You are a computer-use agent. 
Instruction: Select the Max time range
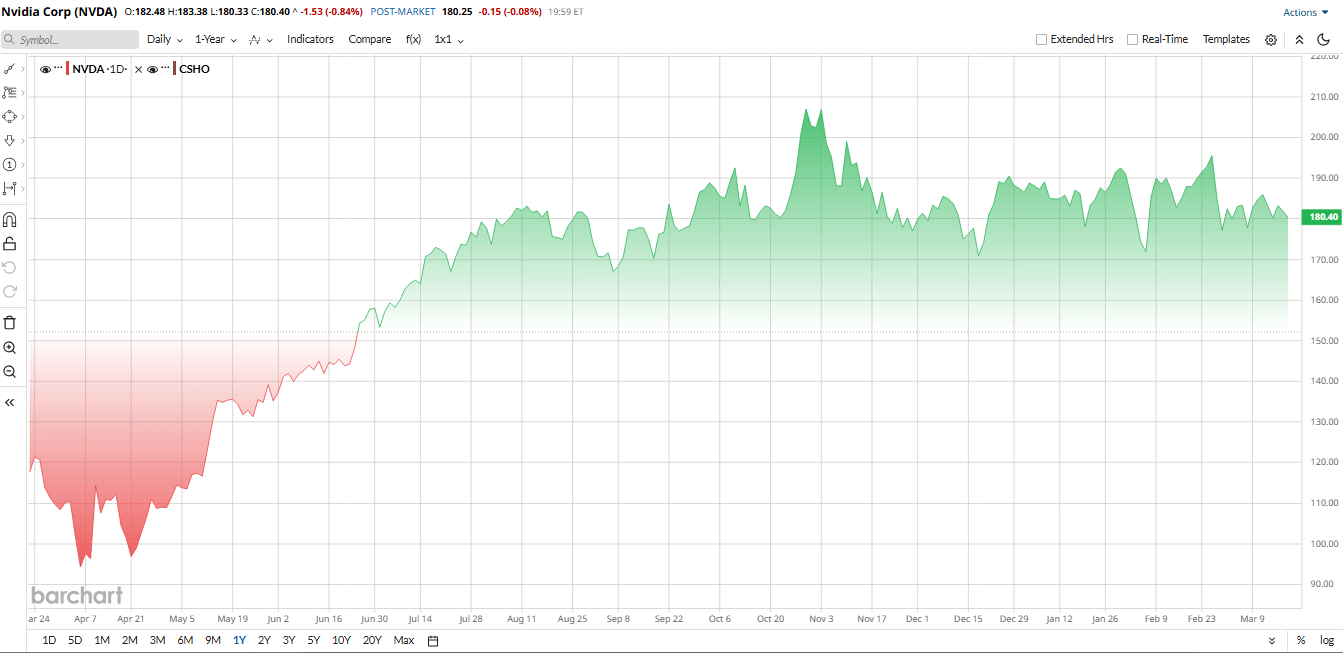click(403, 640)
